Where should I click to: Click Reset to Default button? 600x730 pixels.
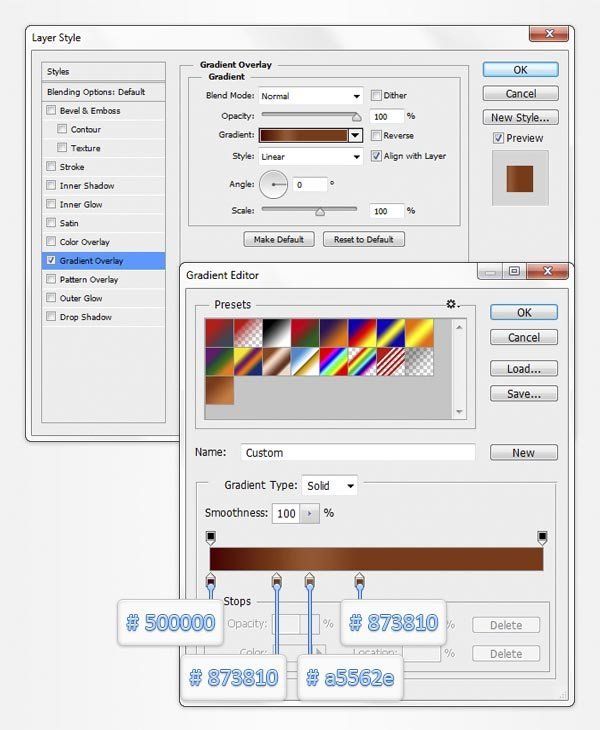pos(364,239)
